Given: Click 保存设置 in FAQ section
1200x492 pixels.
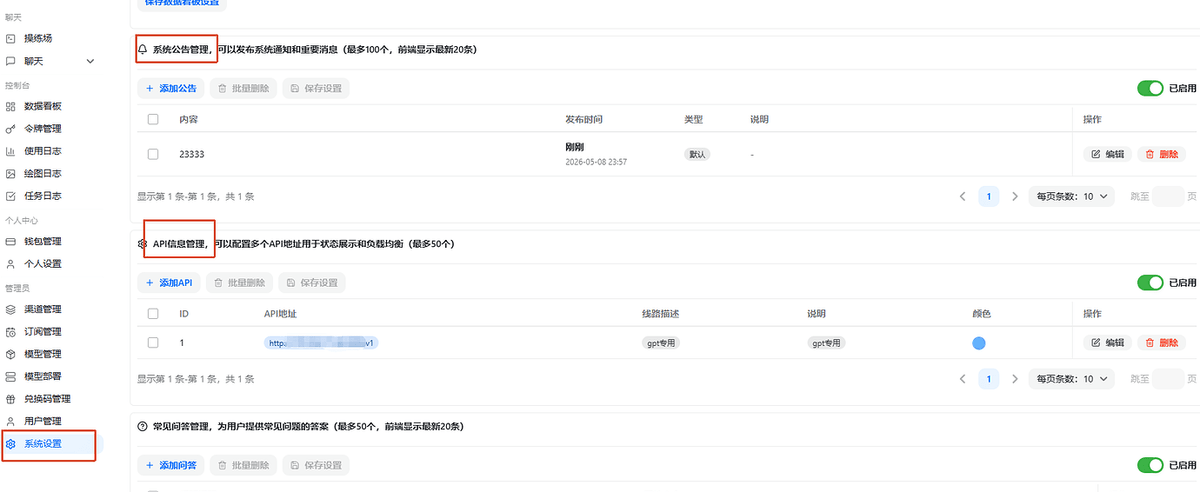Looking at the screenshot, I should [315, 465].
